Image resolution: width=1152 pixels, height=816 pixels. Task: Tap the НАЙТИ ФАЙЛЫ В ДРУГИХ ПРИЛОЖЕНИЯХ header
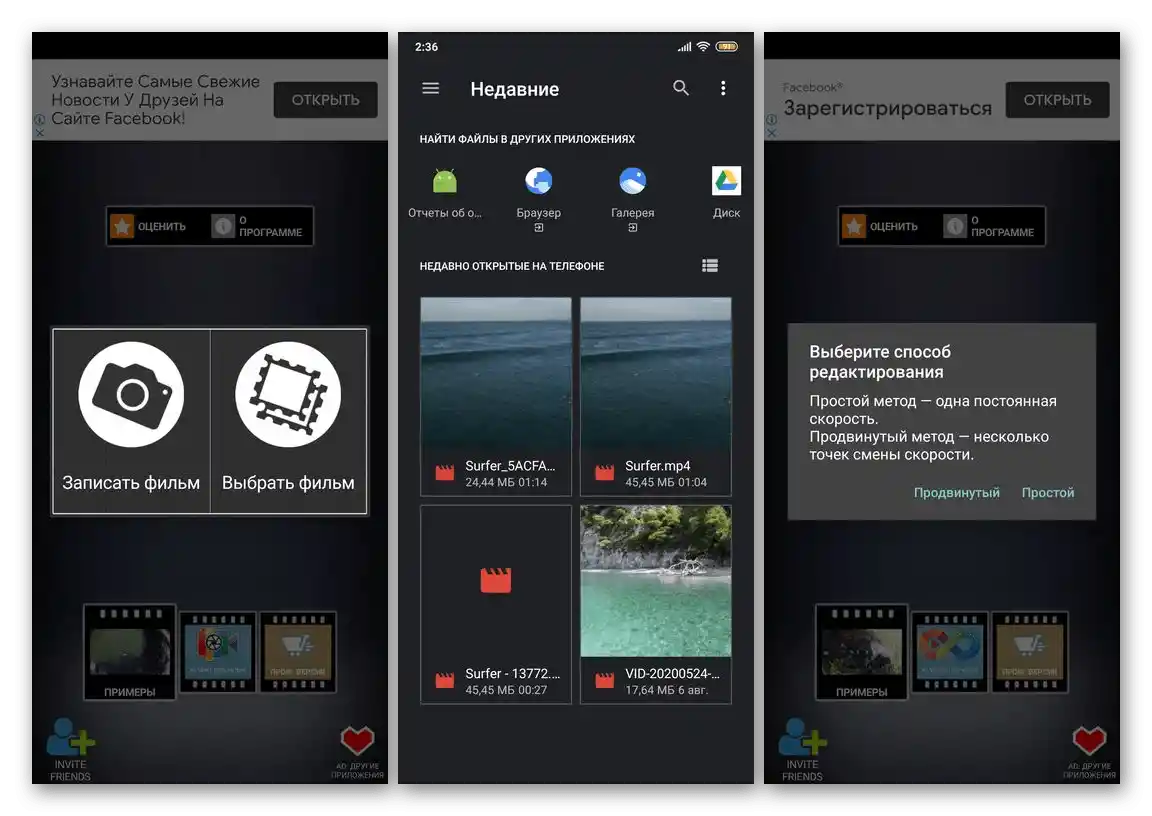(527, 139)
